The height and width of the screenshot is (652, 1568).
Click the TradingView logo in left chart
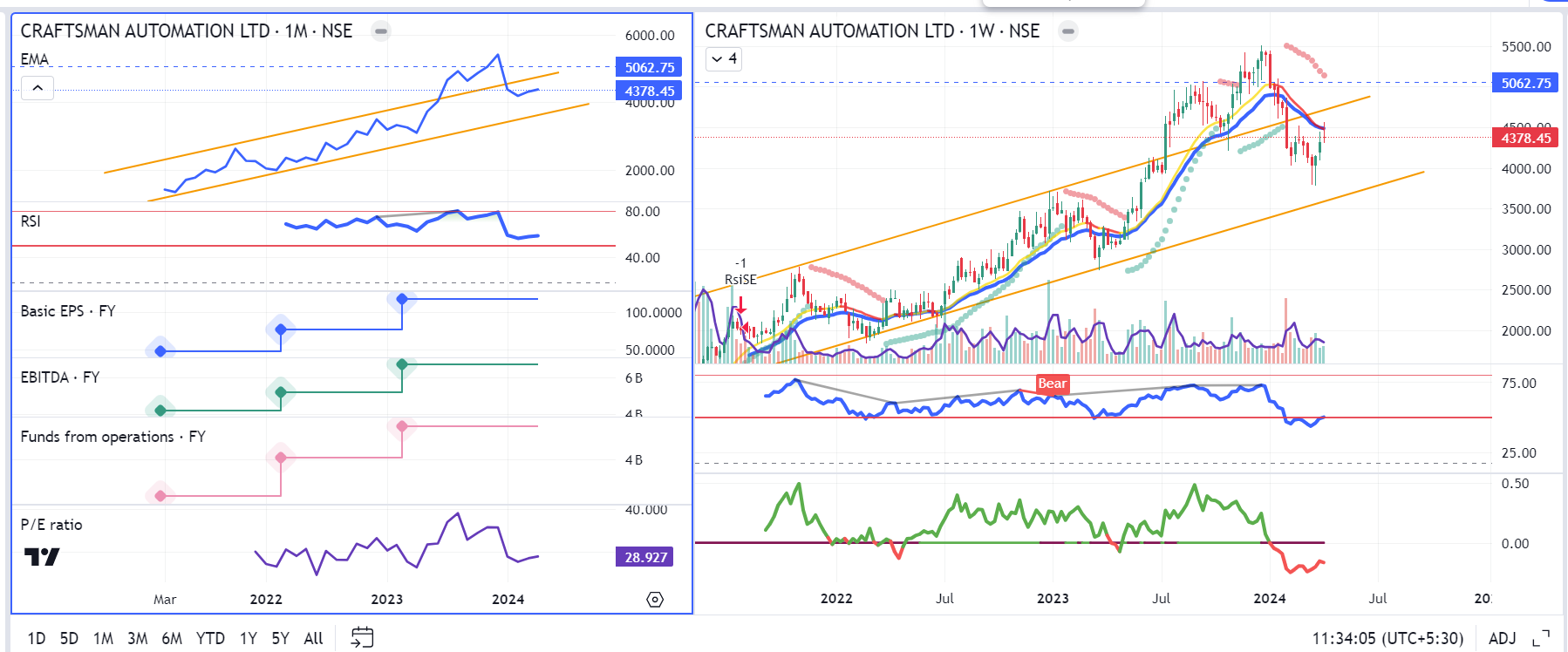point(41,556)
